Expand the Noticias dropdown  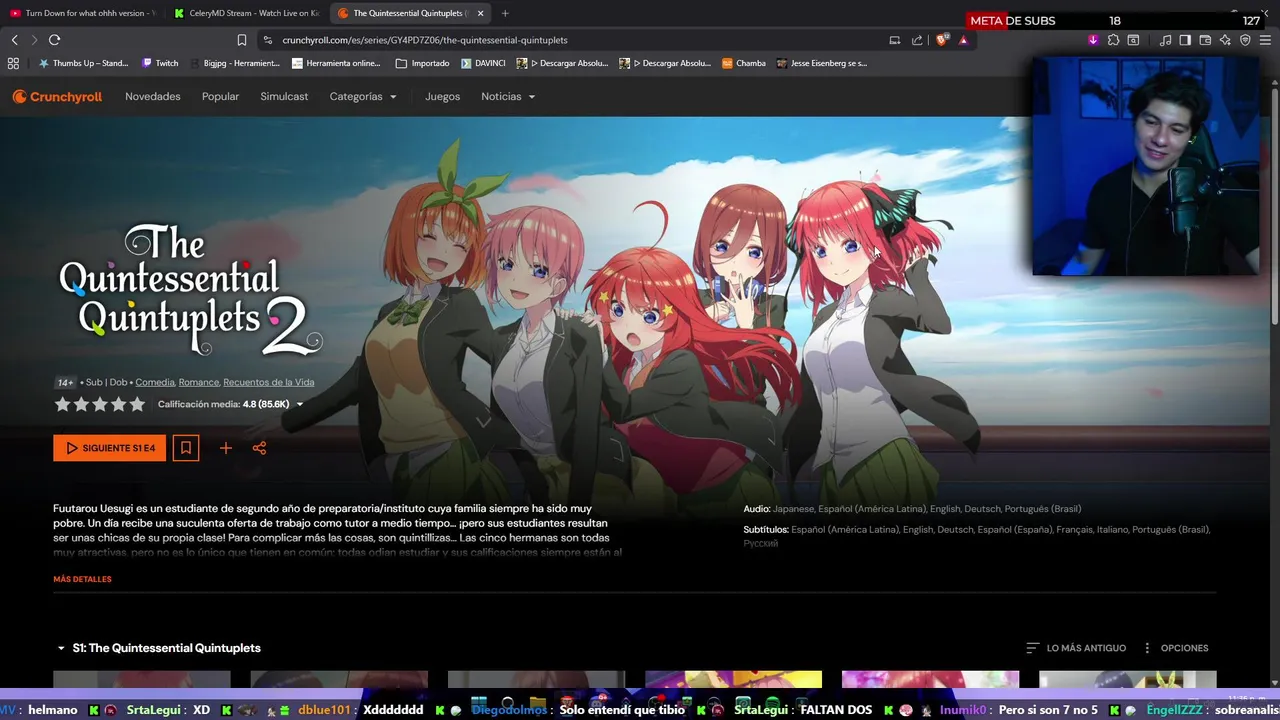pyautogui.click(x=508, y=97)
